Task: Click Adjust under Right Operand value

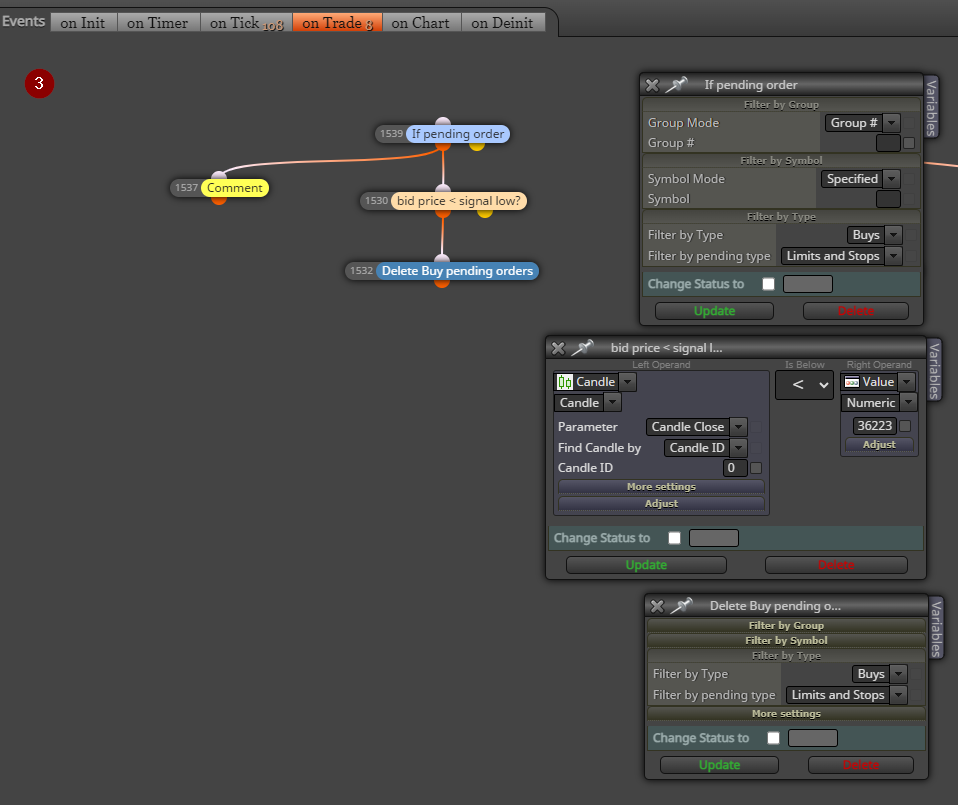Action: tap(879, 445)
